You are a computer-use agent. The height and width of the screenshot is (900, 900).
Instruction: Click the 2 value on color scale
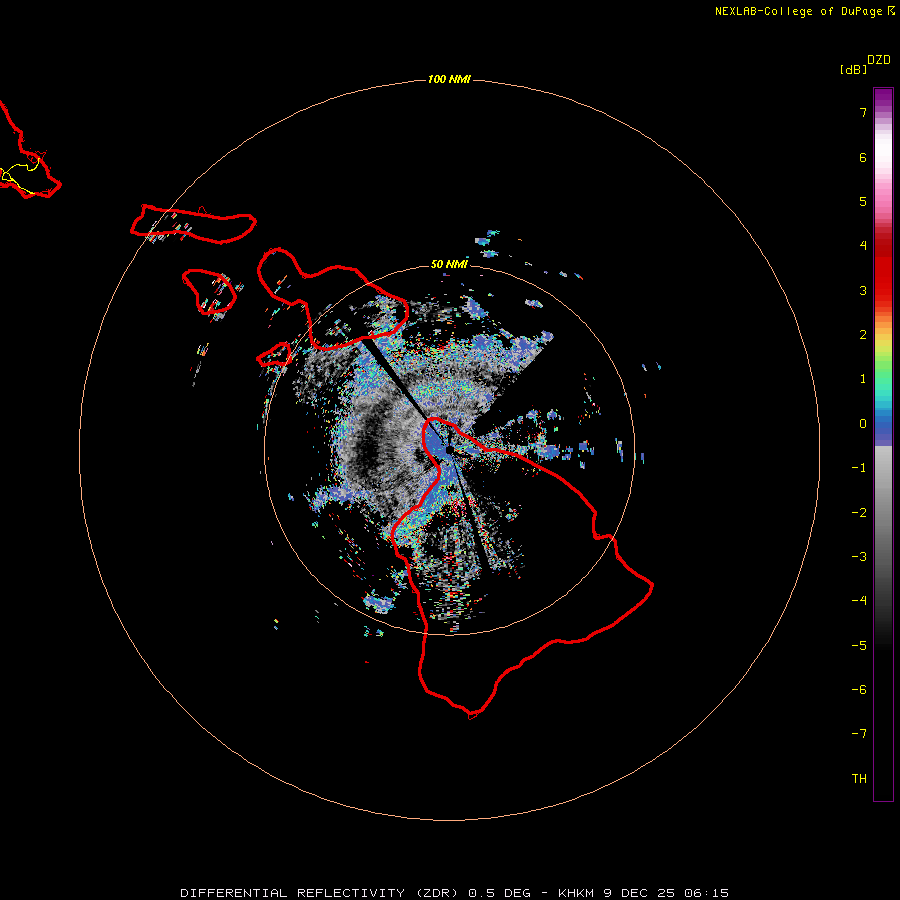[863, 335]
